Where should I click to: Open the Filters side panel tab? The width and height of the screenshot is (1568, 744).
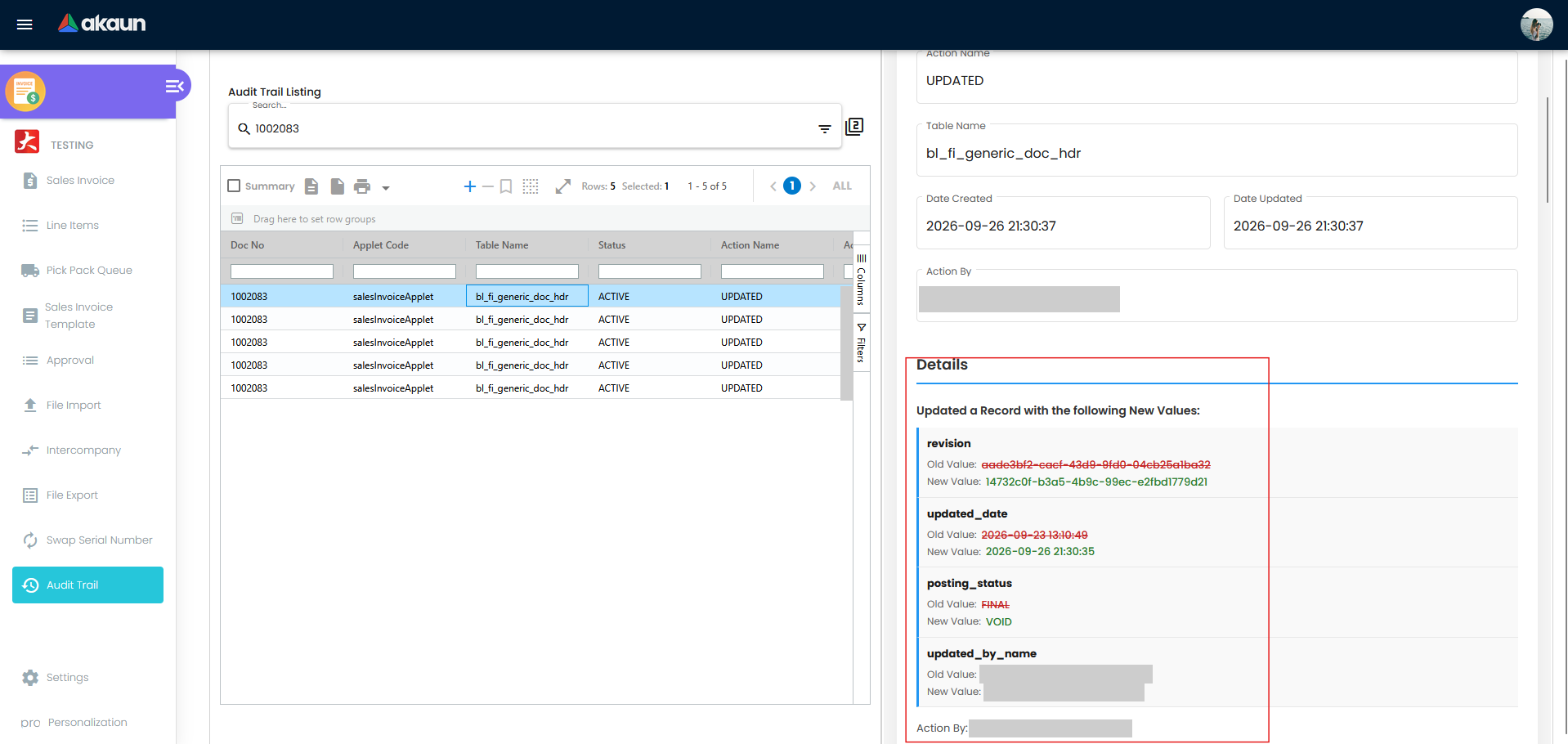click(862, 343)
